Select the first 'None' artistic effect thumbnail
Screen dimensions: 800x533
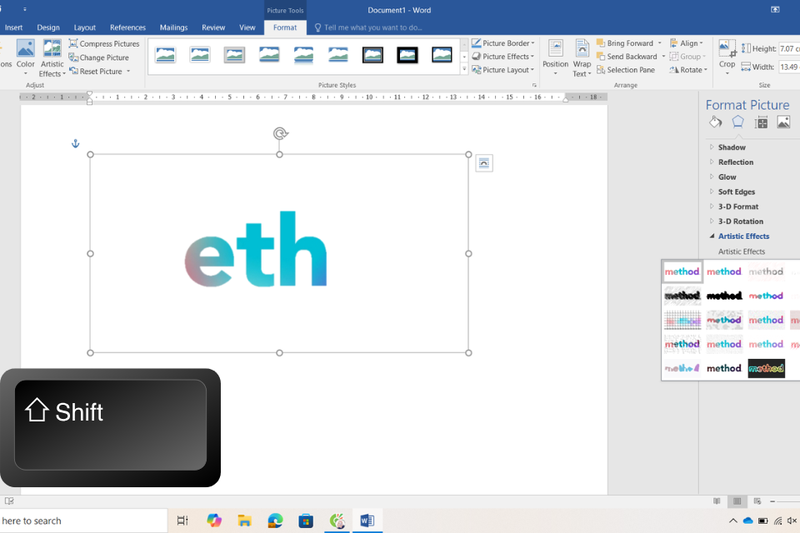pyautogui.click(x=682, y=271)
